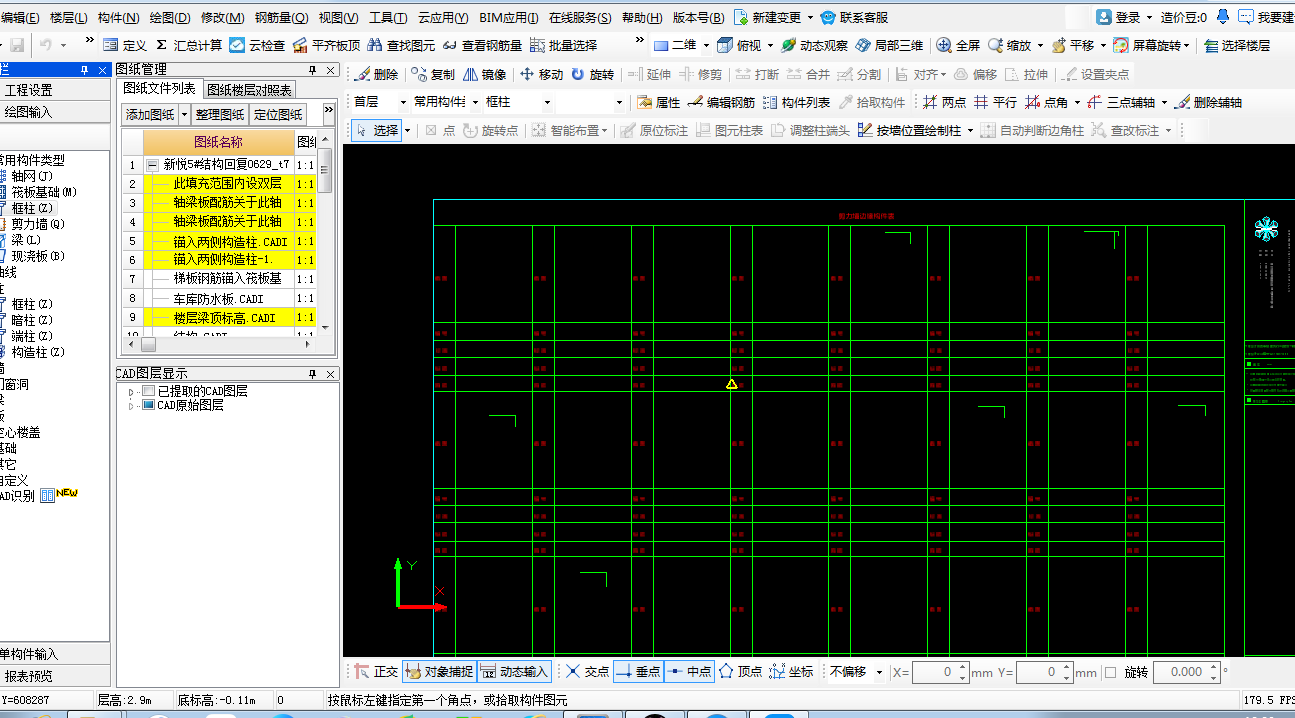The image size is (1295, 718).
Task: Open 编辑钢筋 edit rebar
Action: click(723, 102)
